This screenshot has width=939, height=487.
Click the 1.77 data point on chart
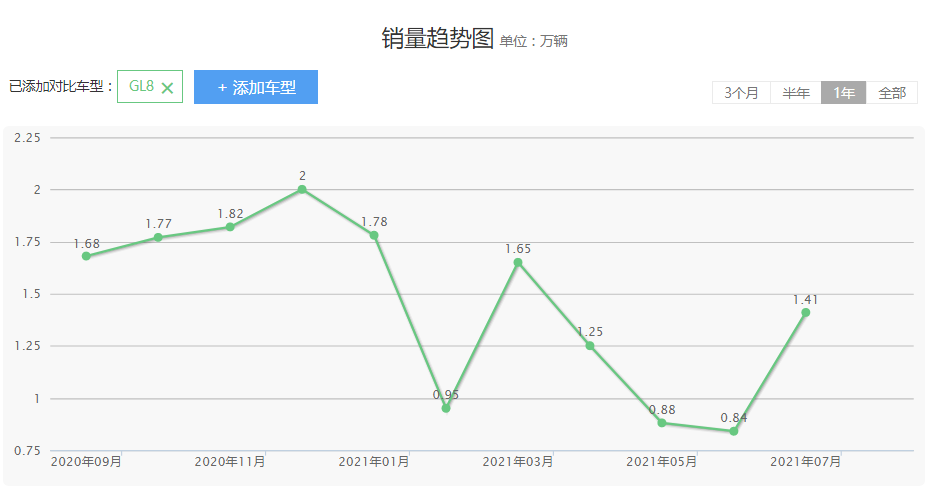158,237
